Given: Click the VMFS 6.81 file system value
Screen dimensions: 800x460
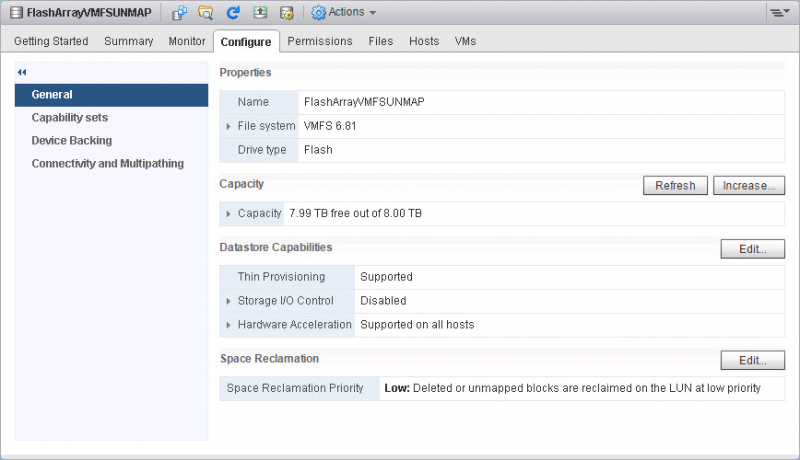Looking at the screenshot, I should (x=330, y=126).
